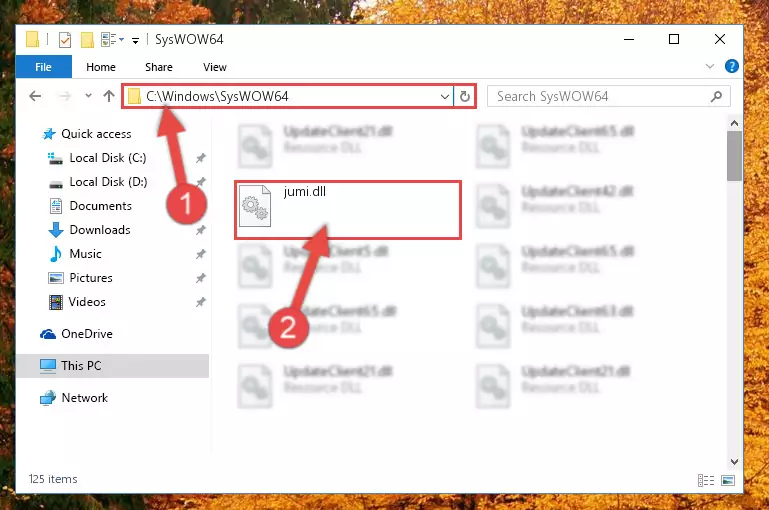The width and height of the screenshot is (769, 510).
Task: Switch to Large icons view layout icon
Action: click(x=728, y=480)
